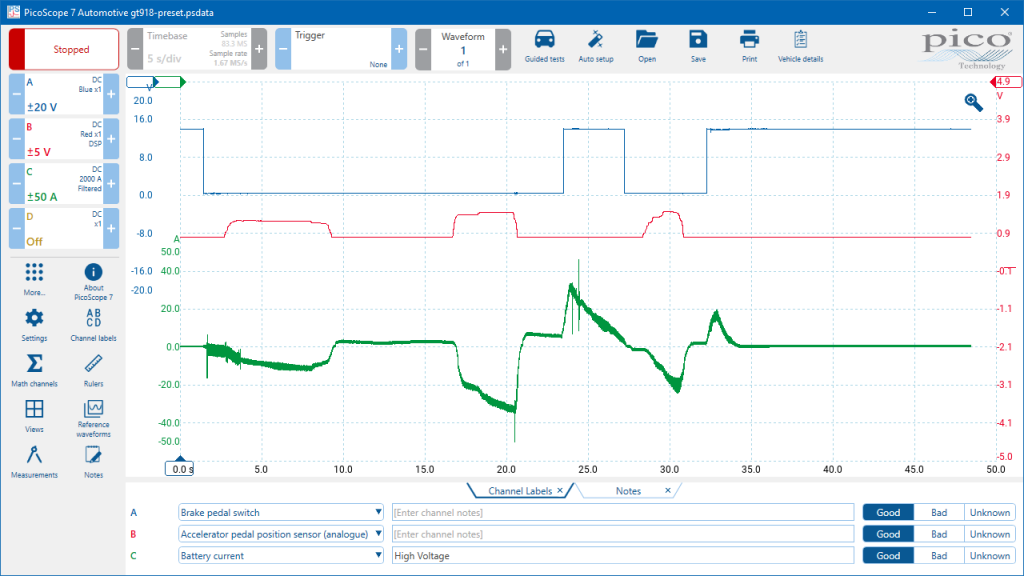The width and height of the screenshot is (1024, 576).
Task: Select the Channel Labels tab
Action: tap(520, 491)
